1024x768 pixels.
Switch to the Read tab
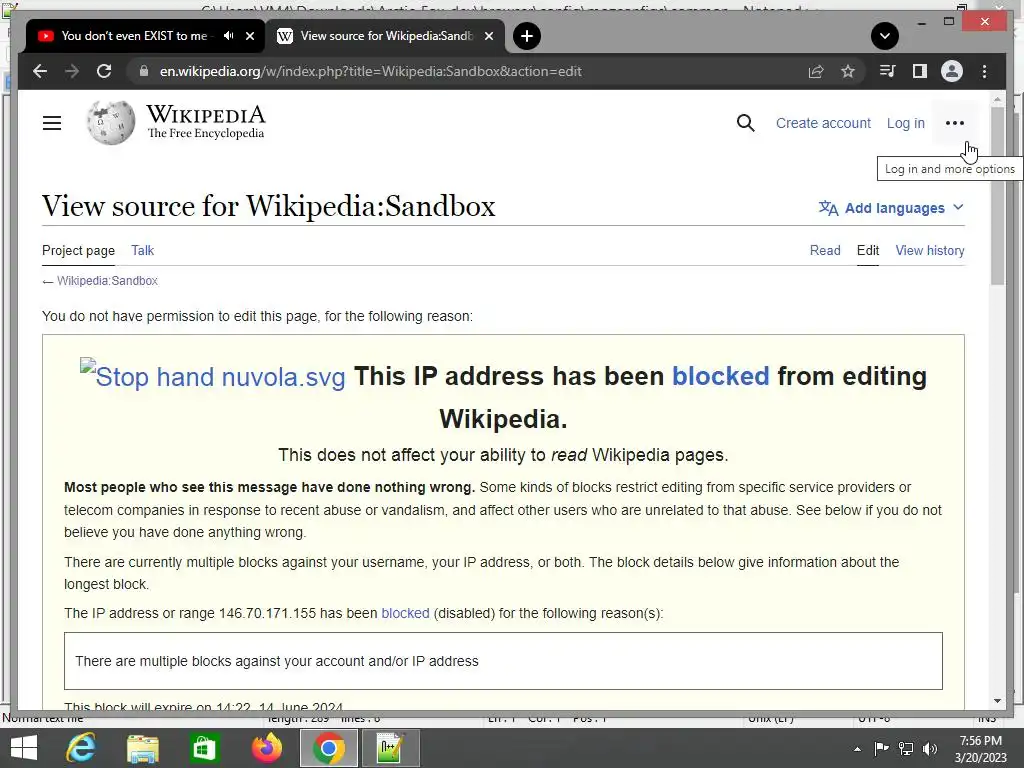click(825, 250)
